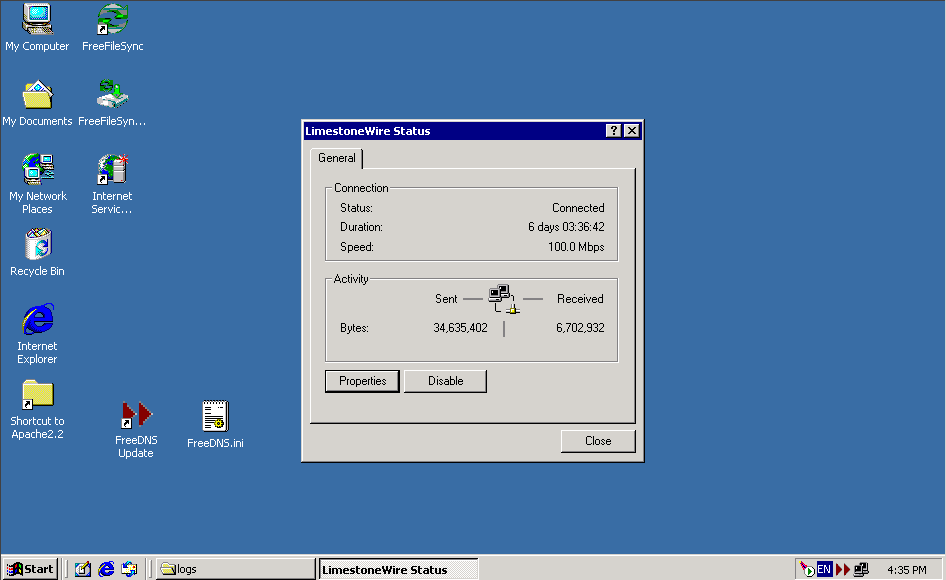
Task: Select the Recycle Bin icon
Action: [x=37, y=244]
